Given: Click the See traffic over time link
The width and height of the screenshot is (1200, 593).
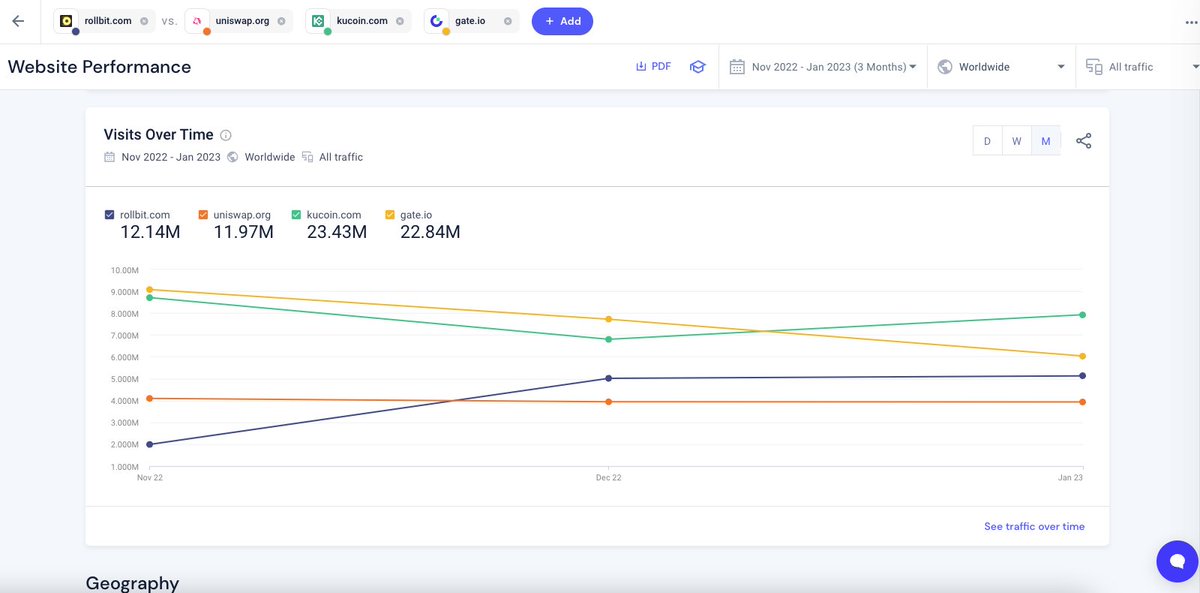Looking at the screenshot, I should (x=1034, y=526).
